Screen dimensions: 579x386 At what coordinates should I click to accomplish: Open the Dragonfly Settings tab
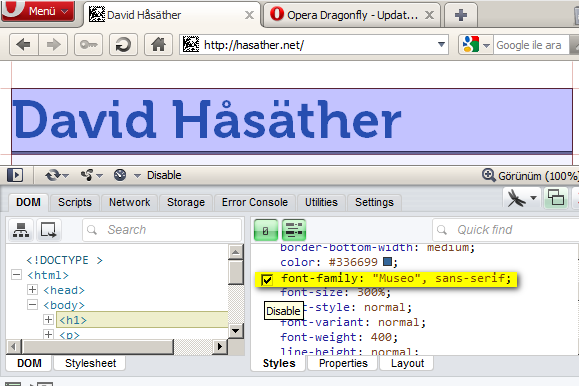(374, 202)
